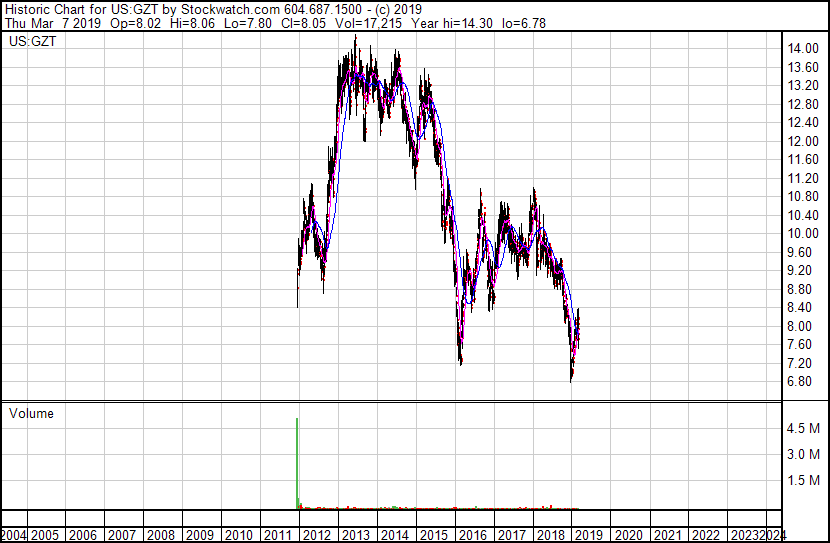Click the tall green volume spike bar
This screenshot has height=543, width=830.
coord(297,463)
